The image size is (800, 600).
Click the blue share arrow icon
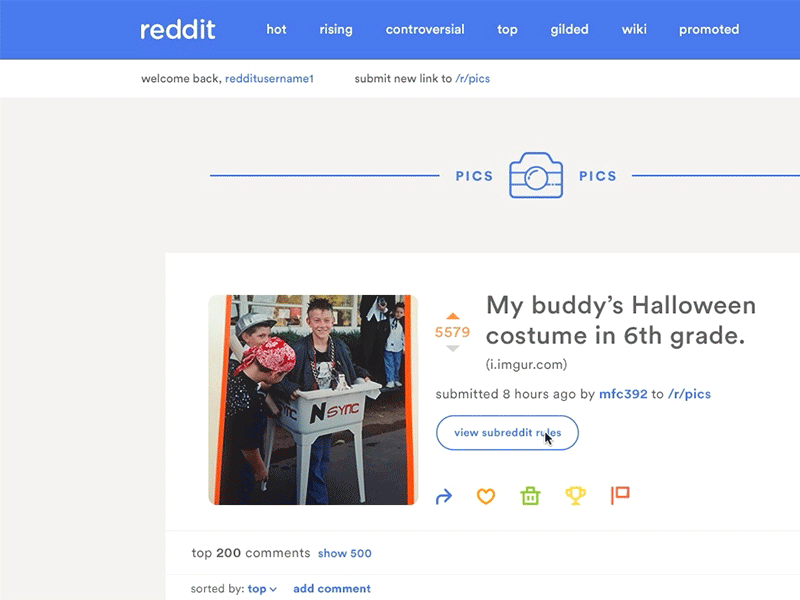click(x=444, y=496)
